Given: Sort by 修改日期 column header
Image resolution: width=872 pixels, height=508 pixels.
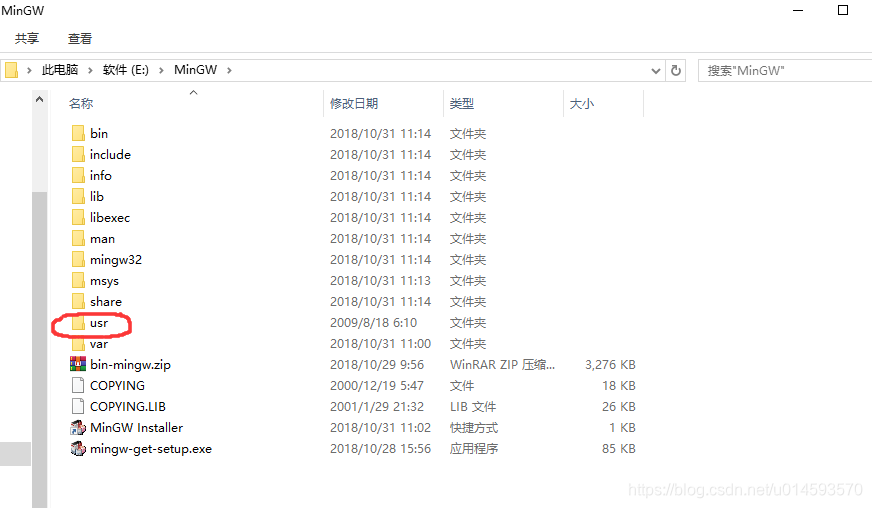Looking at the screenshot, I should pyautogui.click(x=354, y=103).
